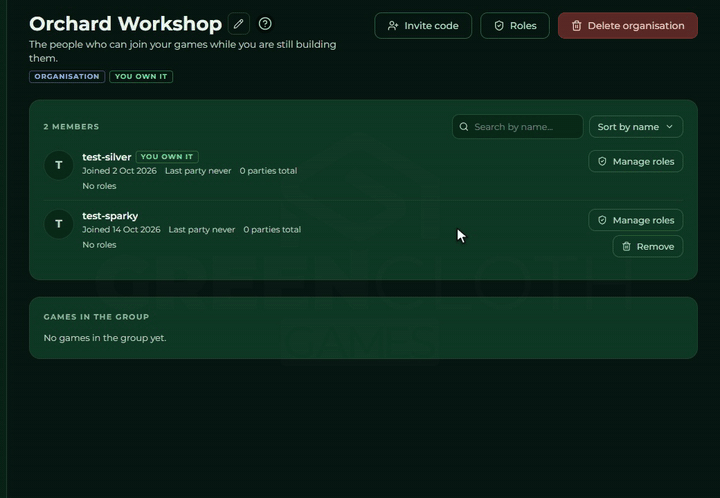720x498 pixels.
Task: Click GAMES IN THE GROUP heading
Action: coord(96,317)
